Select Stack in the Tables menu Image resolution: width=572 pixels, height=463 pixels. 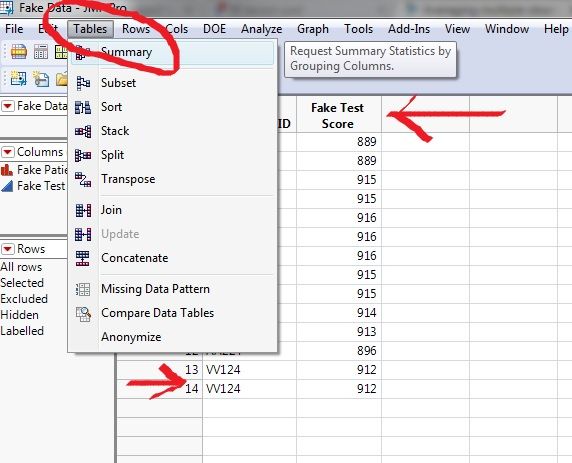[x=172, y=131]
